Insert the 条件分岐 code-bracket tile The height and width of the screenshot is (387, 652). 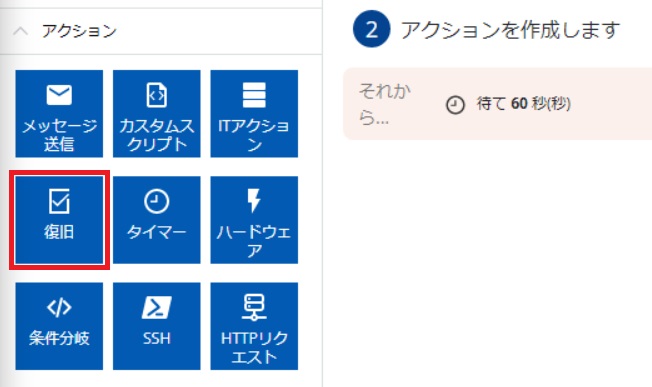tap(59, 326)
